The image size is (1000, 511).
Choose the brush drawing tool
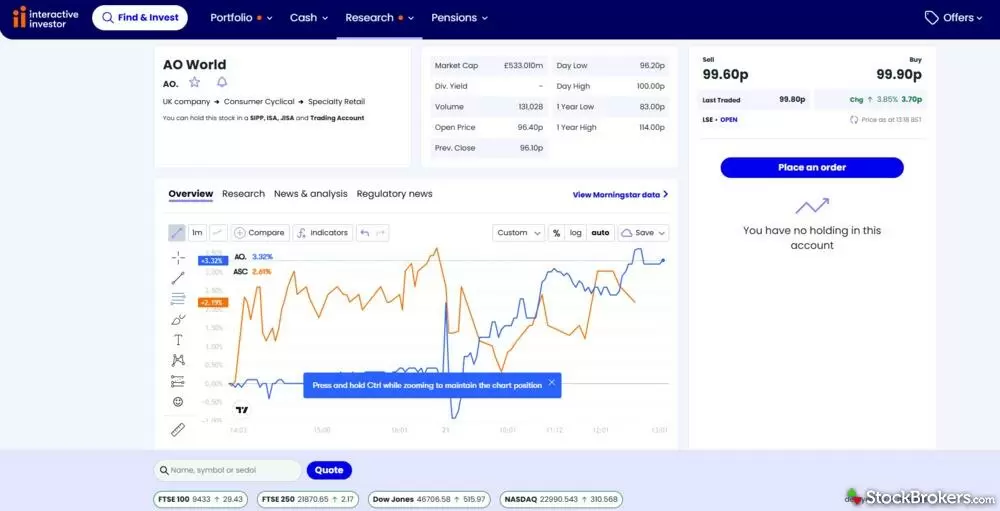tap(178, 320)
